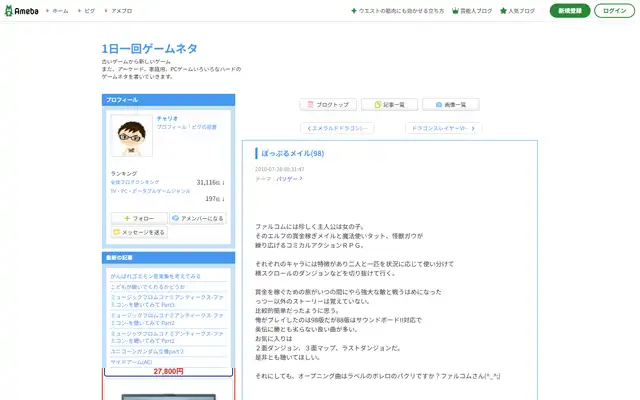Open the ホーム link in the top navigation
Viewport: 640px width, 400px height.
point(60,11)
